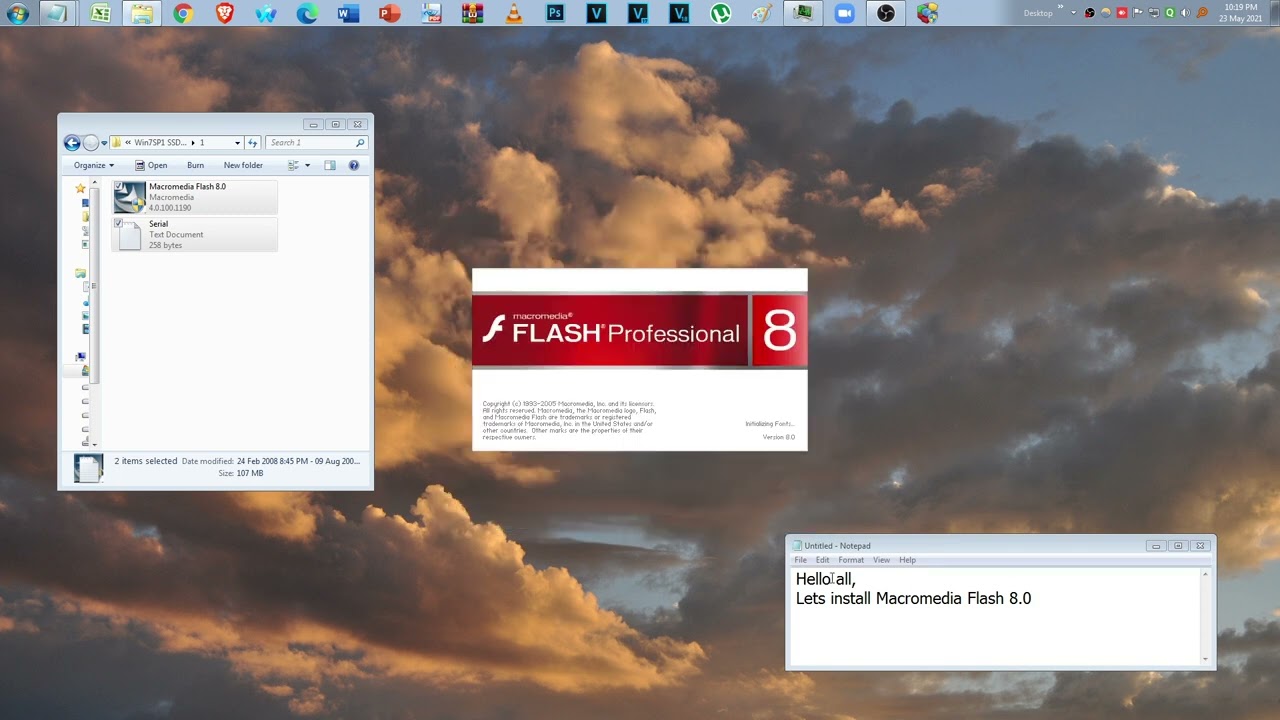The height and width of the screenshot is (720, 1280).
Task: Click the Flash Professional 8 splash screen
Action: coord(639,359)
